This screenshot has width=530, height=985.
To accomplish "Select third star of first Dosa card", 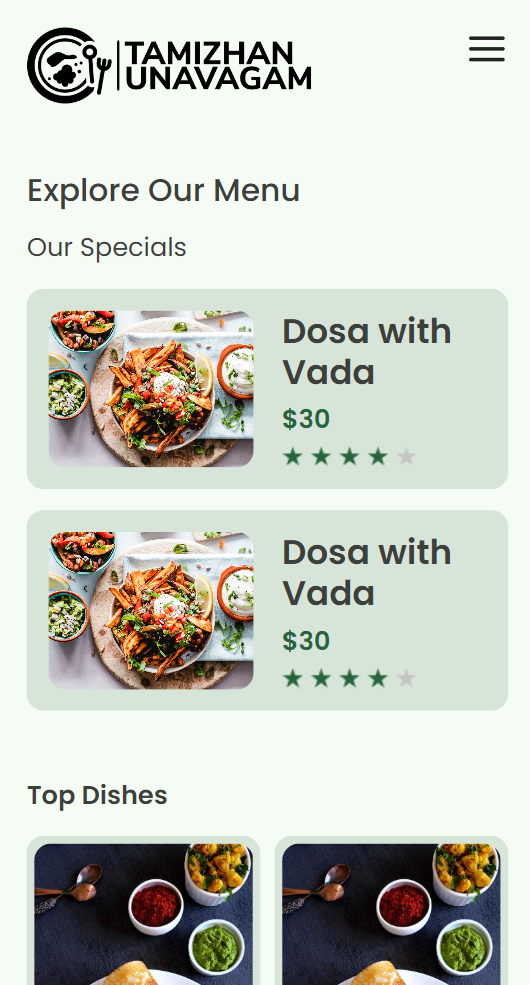I will tap(349, 457).
